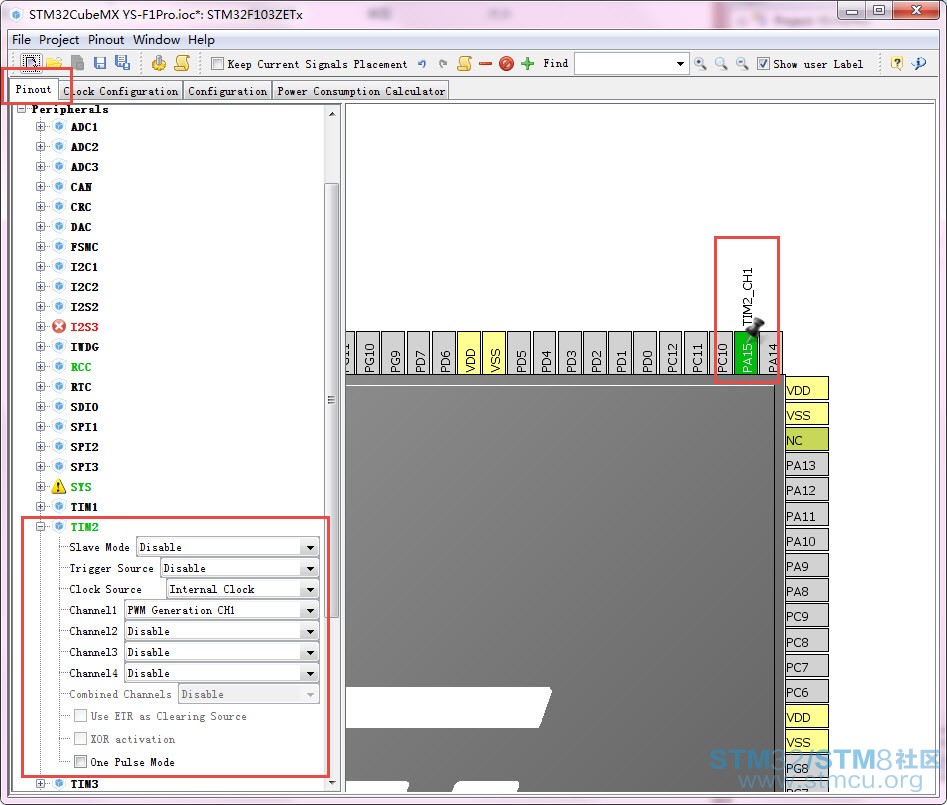The height and width of the screenshot is (805, 947).
Task: Click the Save Project As icon
Action: 123,63
